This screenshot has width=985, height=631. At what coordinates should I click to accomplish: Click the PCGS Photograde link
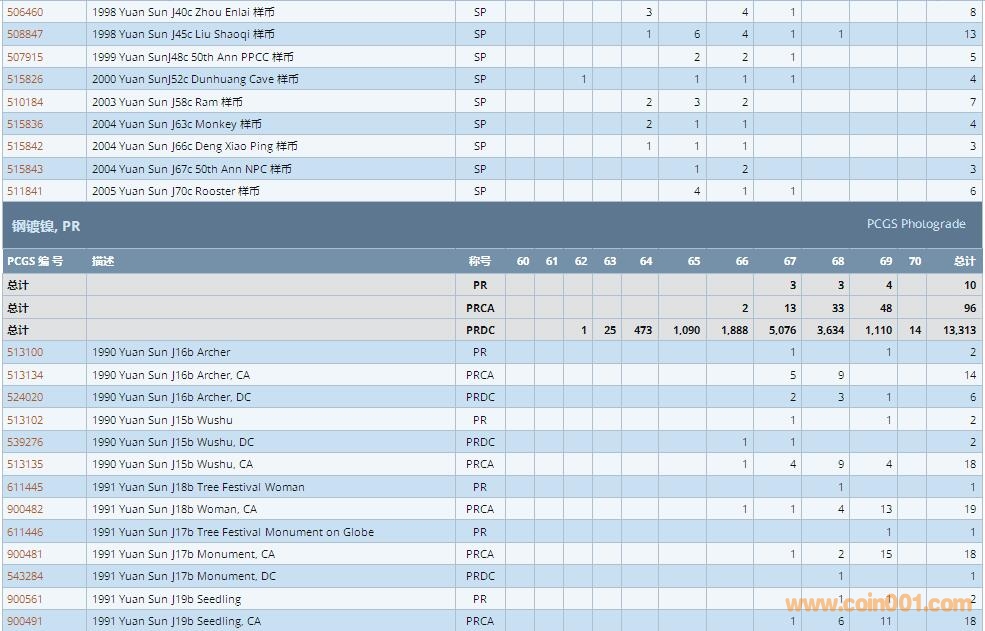tap(916, 224)
